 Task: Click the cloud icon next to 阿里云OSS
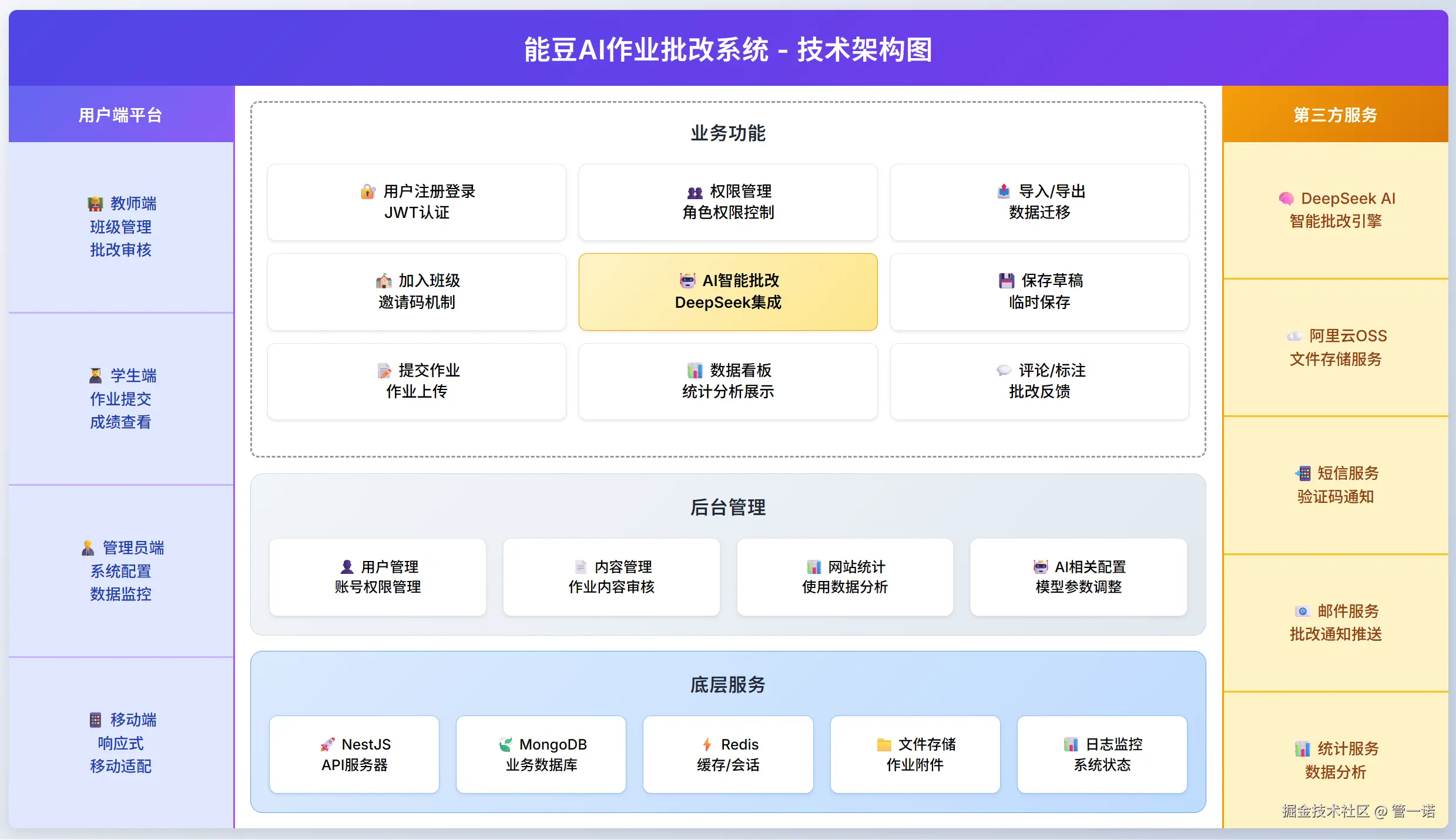[x=1294, y=336]
